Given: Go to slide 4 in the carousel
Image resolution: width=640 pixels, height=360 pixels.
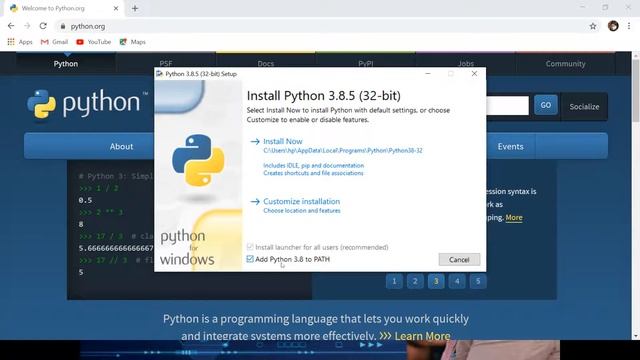Looking at the screenshot, I should (457, 281).
